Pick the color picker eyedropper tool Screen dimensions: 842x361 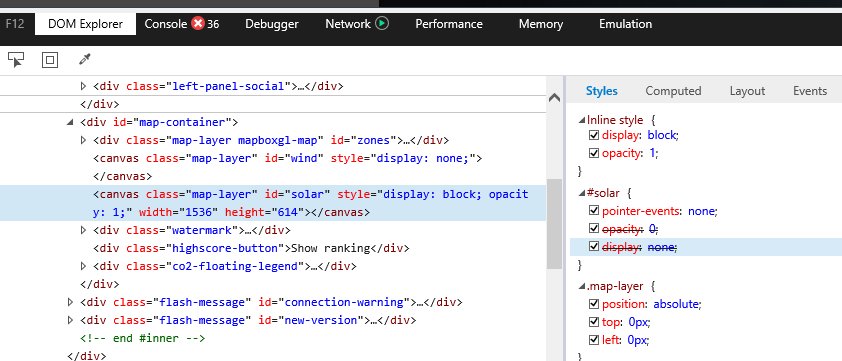(x=84, y=60)
